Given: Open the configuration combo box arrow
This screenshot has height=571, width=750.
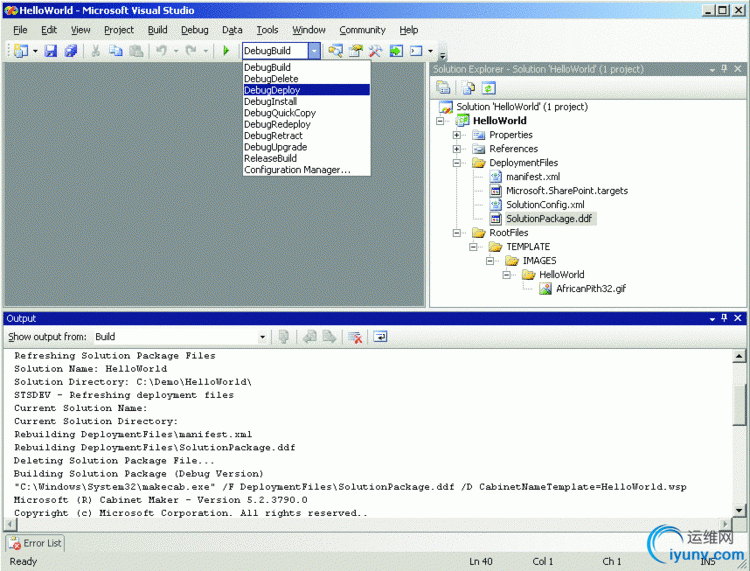Looking at the screenshot, I should pyautogui.click(x=314, y=51).
